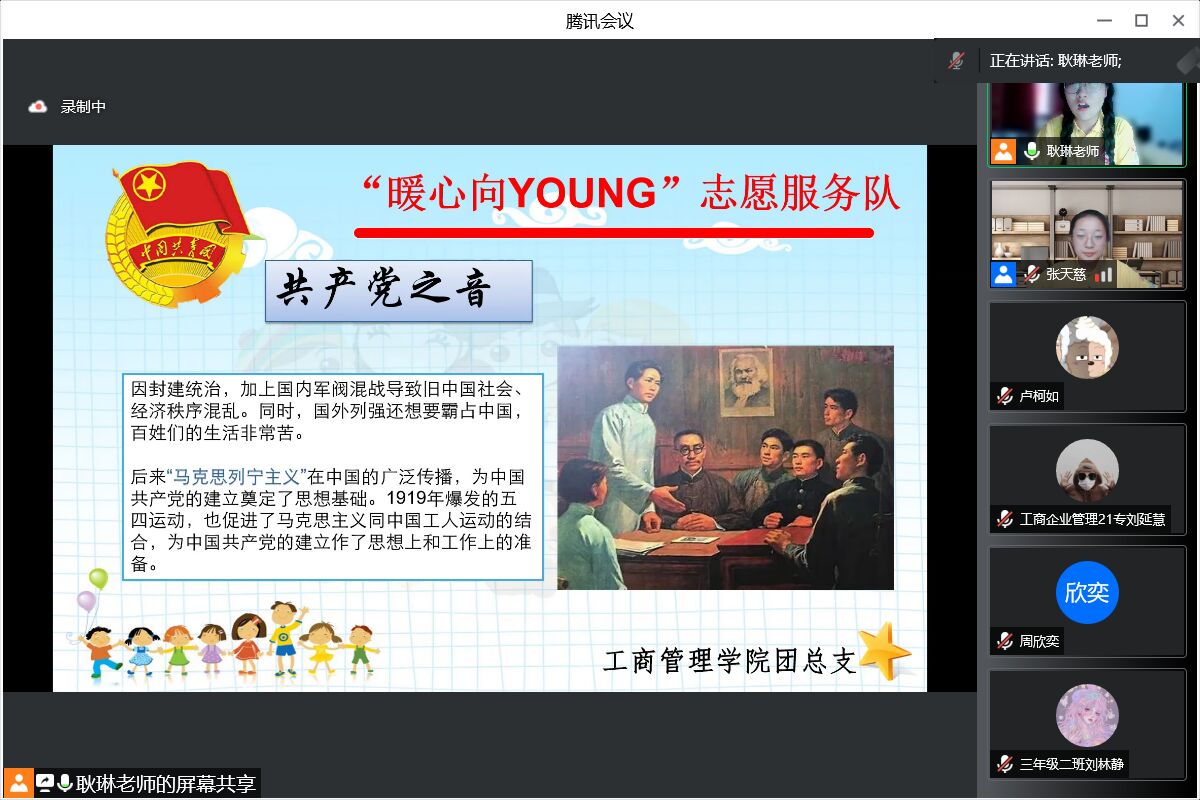
Task: Click 卢柯如's cartoon avatar
Action: [1087, 347]
